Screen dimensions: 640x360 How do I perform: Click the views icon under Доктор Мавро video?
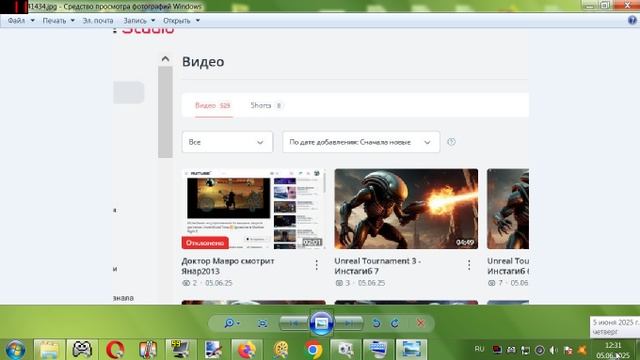[186, 283]
